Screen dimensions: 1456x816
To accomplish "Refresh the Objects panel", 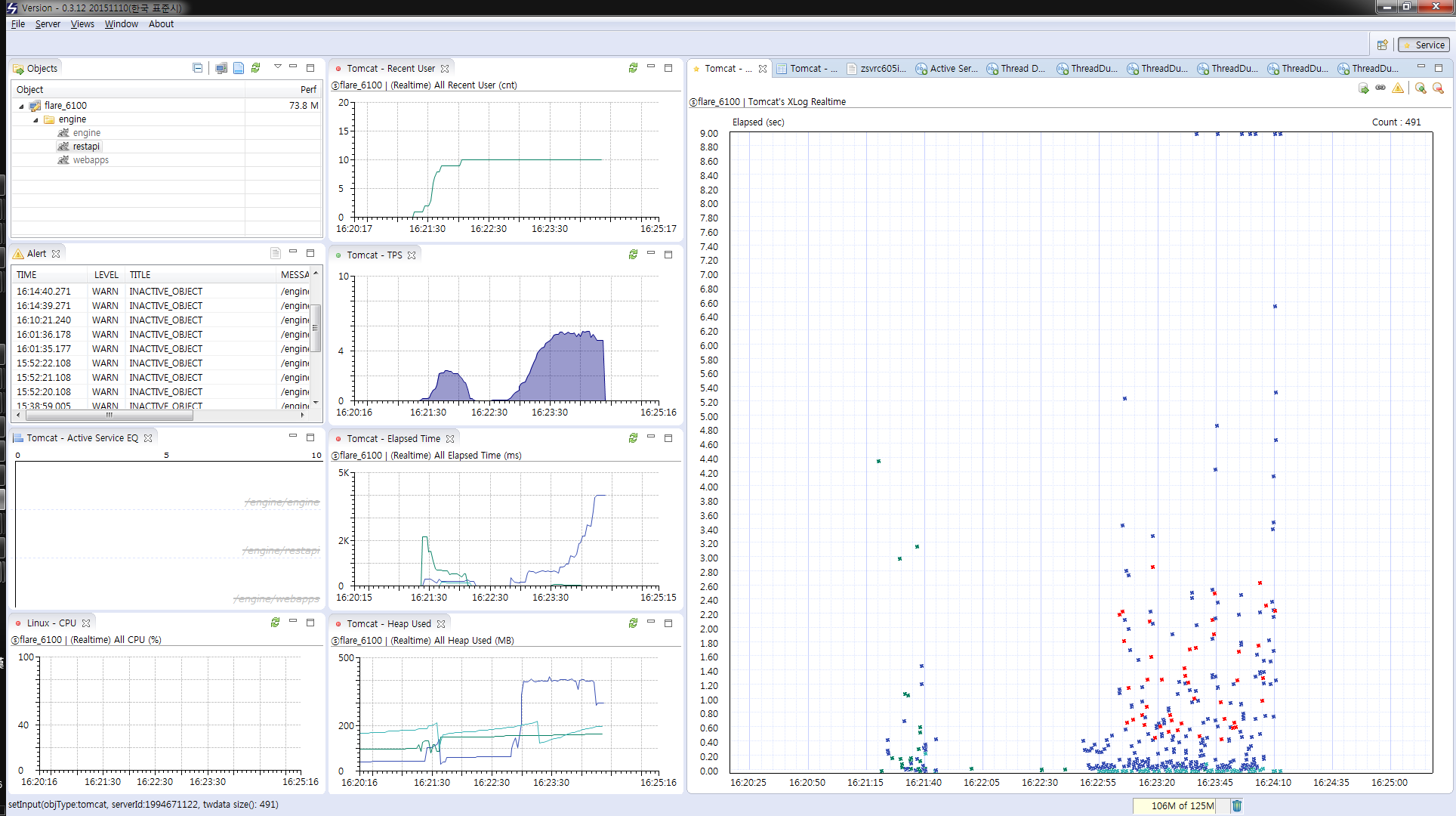I will click(x=256, y=68).
